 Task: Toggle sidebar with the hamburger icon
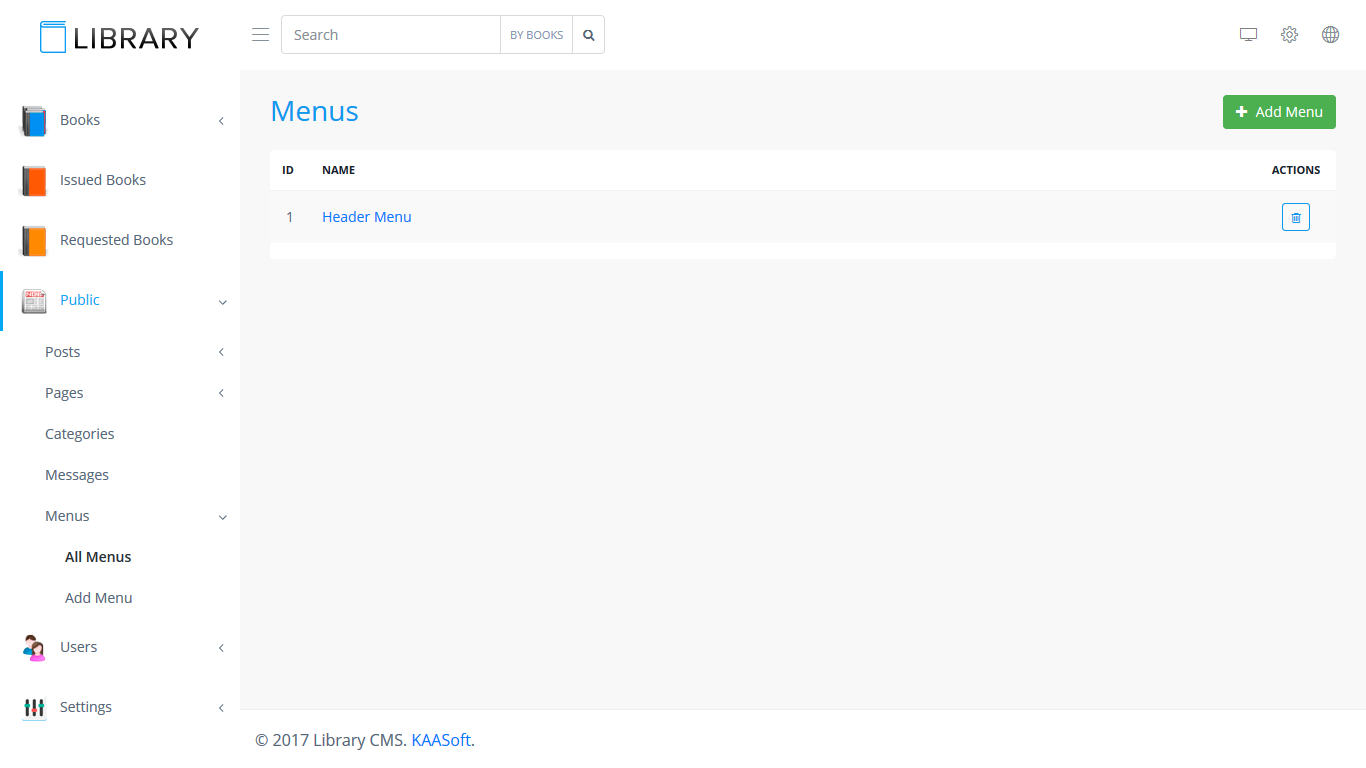tap(260, 35)
